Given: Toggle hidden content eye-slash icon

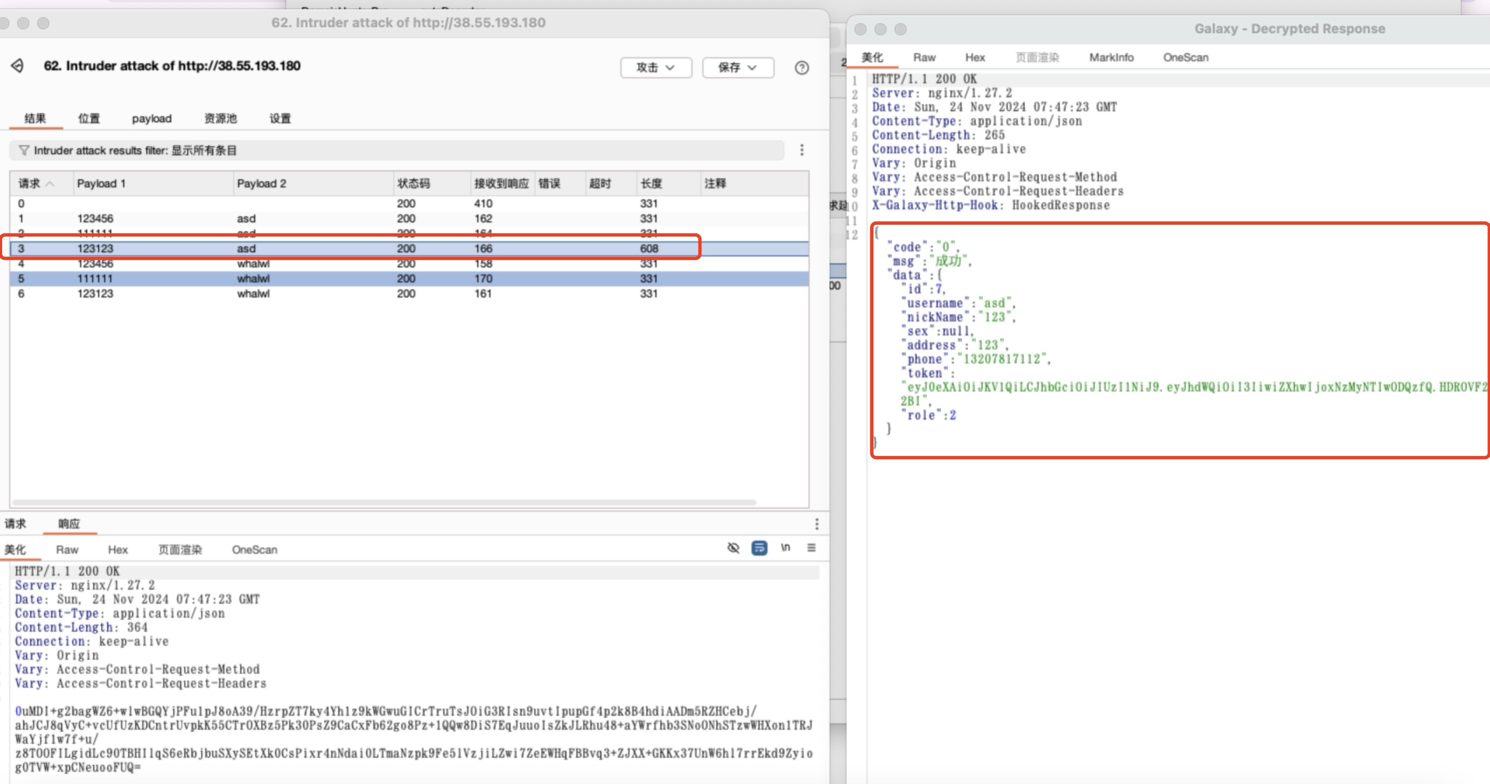Looking at the screenshot, I should point(733,548).
